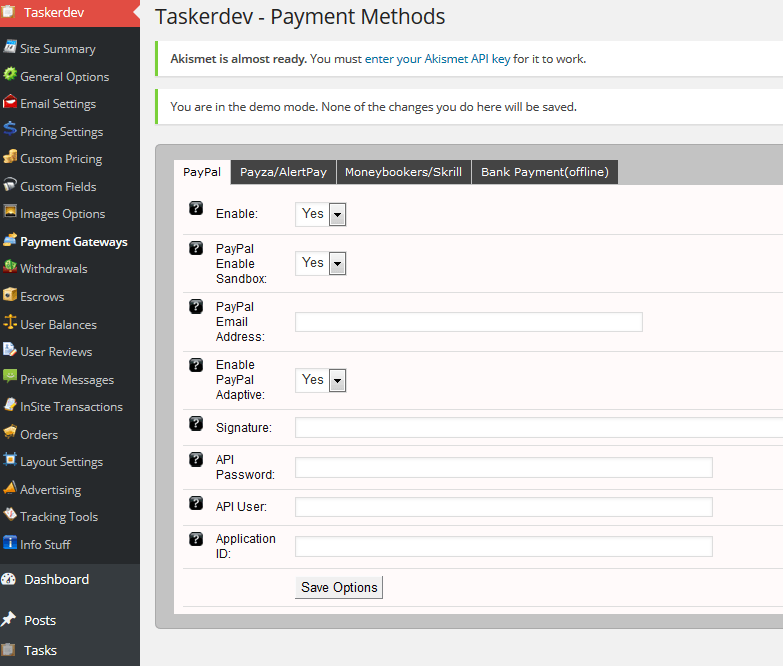Screen dimensions: 783x666
Task: Open the Escrows page
Action: point(42,297)
